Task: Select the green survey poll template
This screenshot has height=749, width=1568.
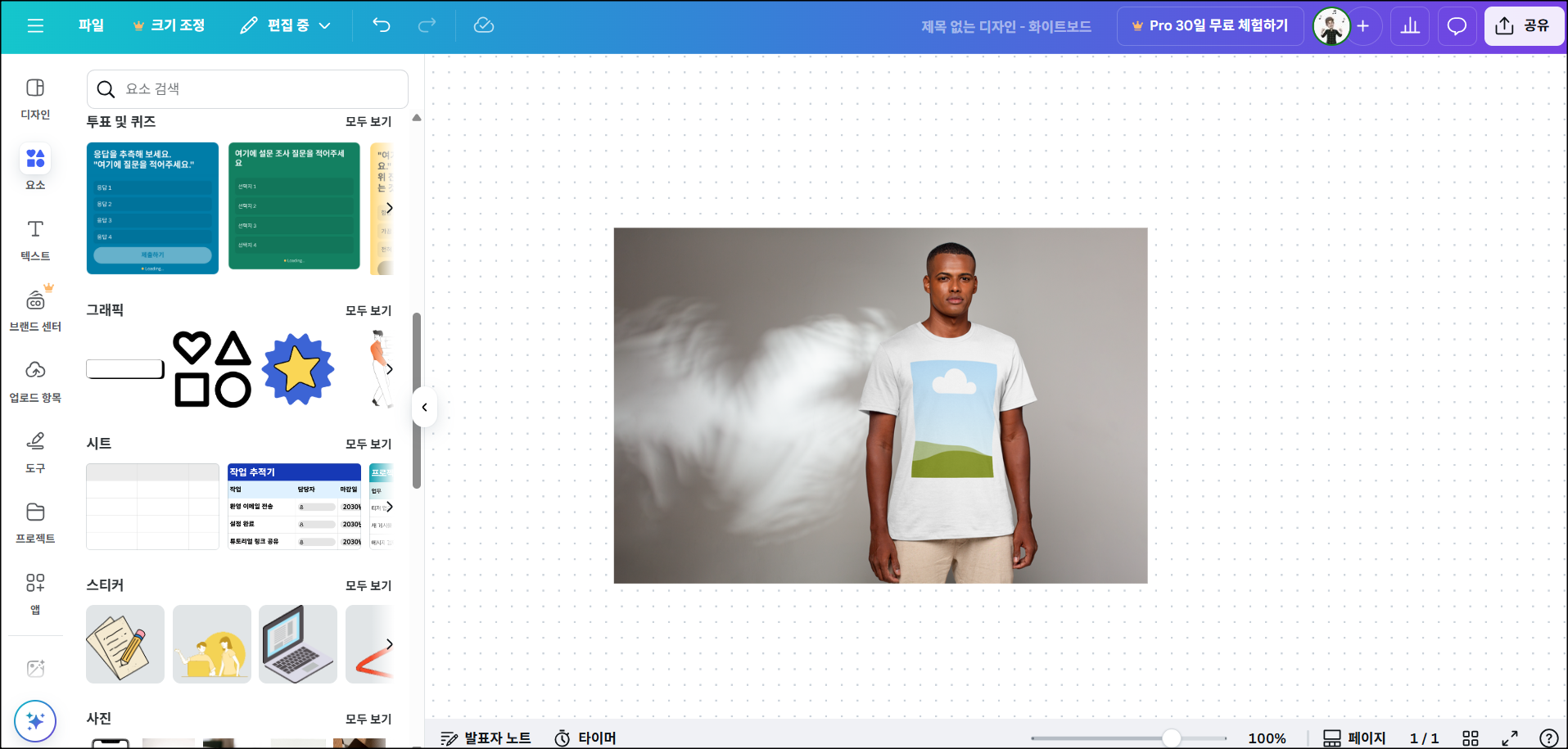Action: [x=294, y=205]
